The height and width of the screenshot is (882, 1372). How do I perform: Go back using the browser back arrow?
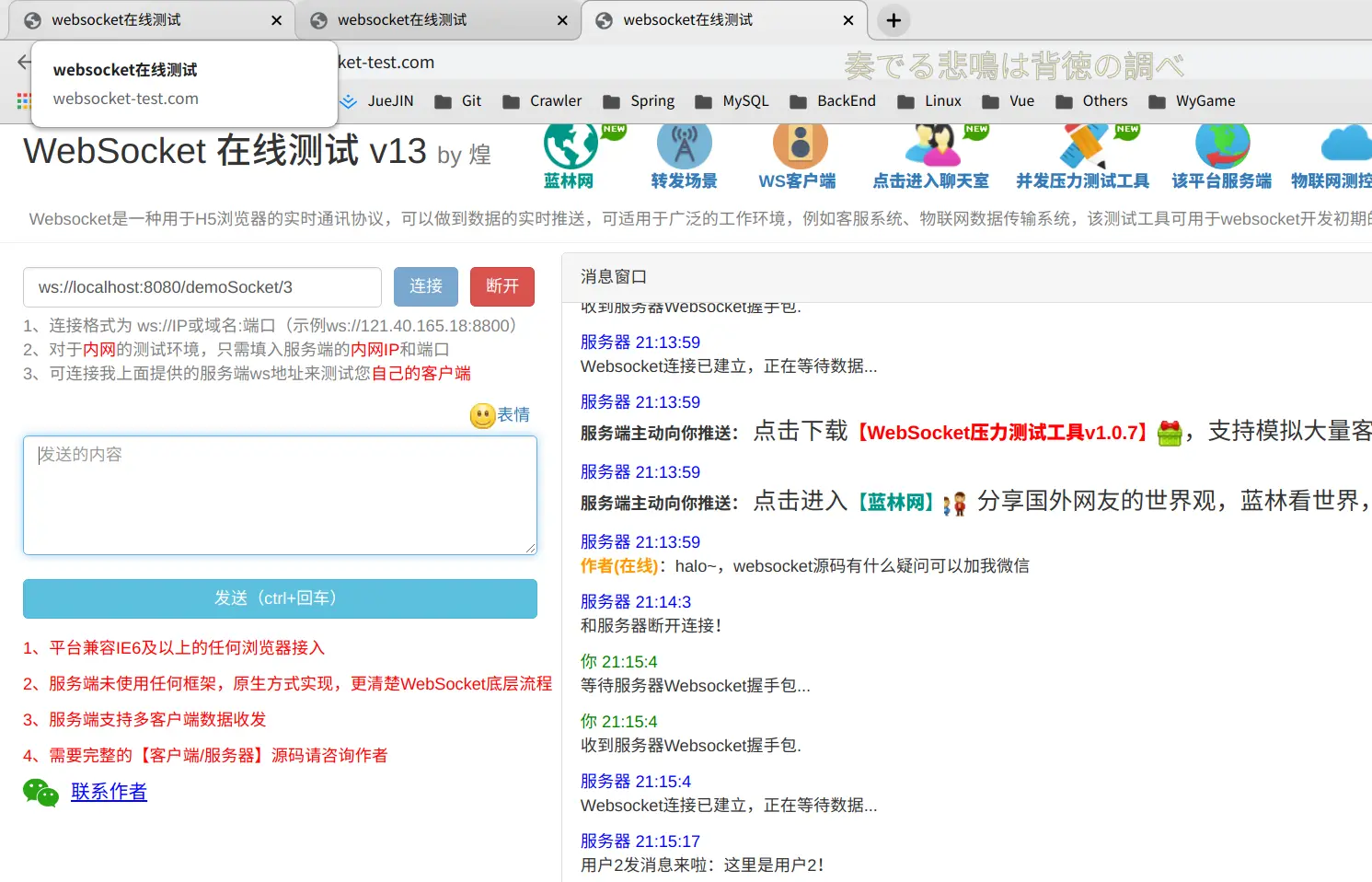click(24, 63)
